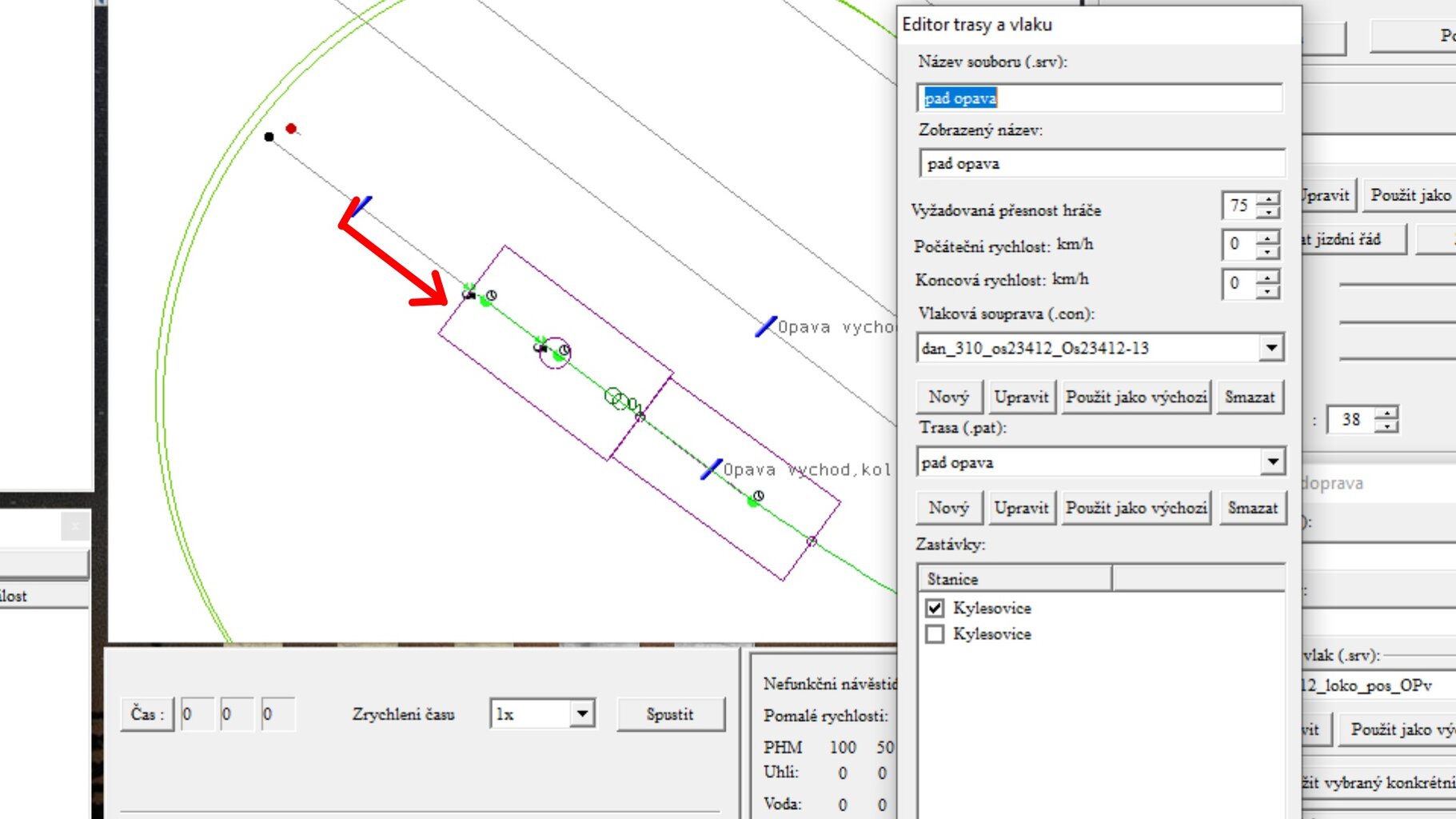
Task: Click Nový below the Vlaková souprava dropdown
Action: pyautogui.click(x=948, y=397)
